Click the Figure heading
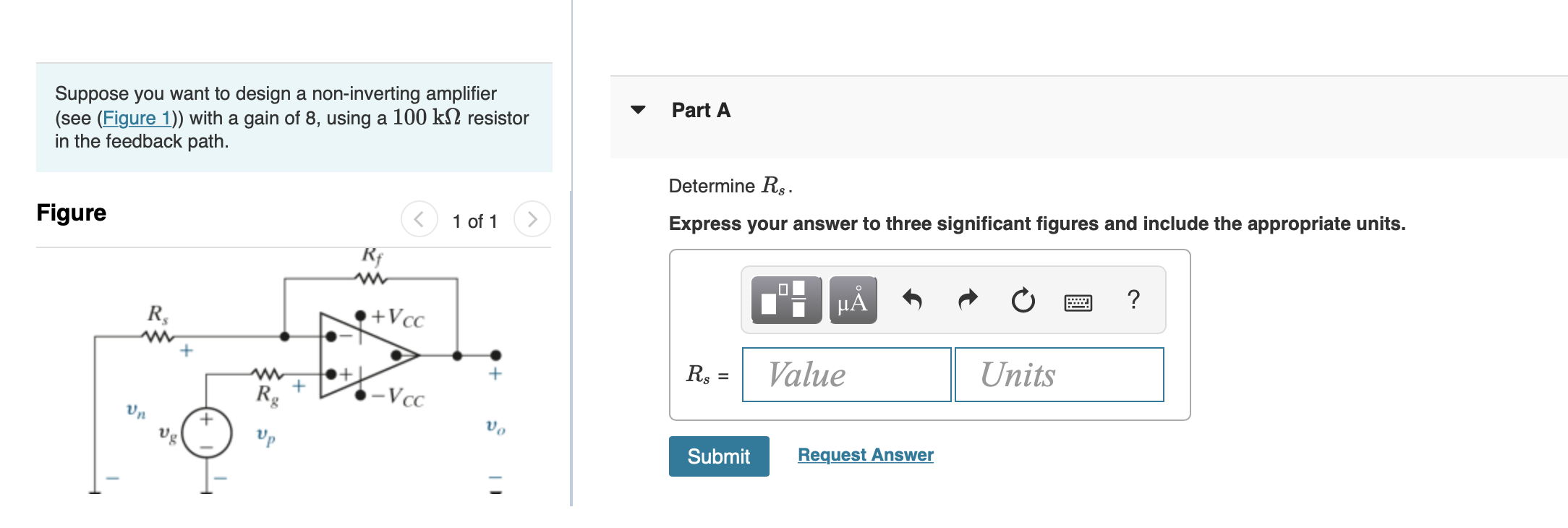Viewport: 1568px width, 528px height. (72, 213)
